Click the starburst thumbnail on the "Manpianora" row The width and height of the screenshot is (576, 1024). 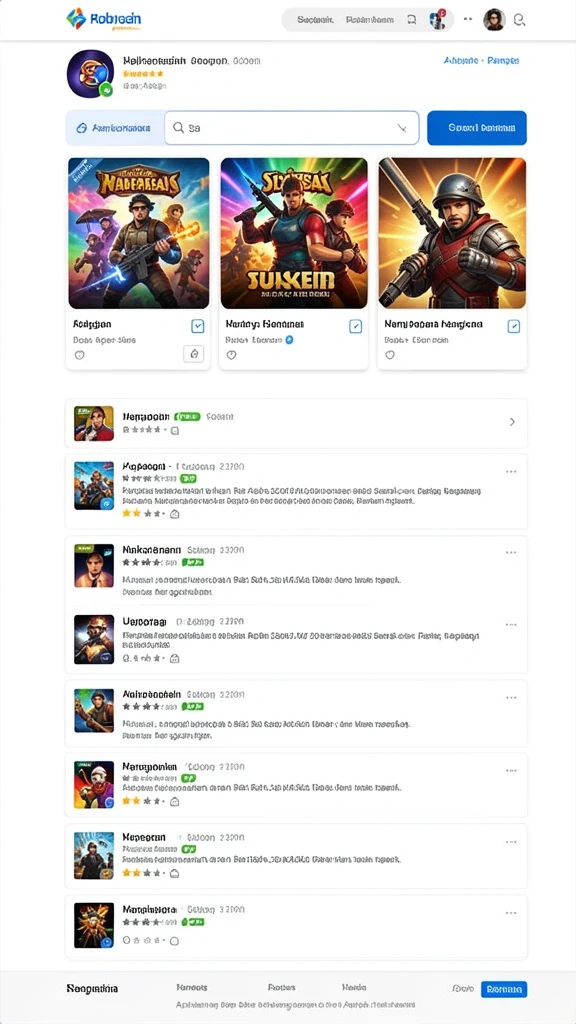point(94,925)
